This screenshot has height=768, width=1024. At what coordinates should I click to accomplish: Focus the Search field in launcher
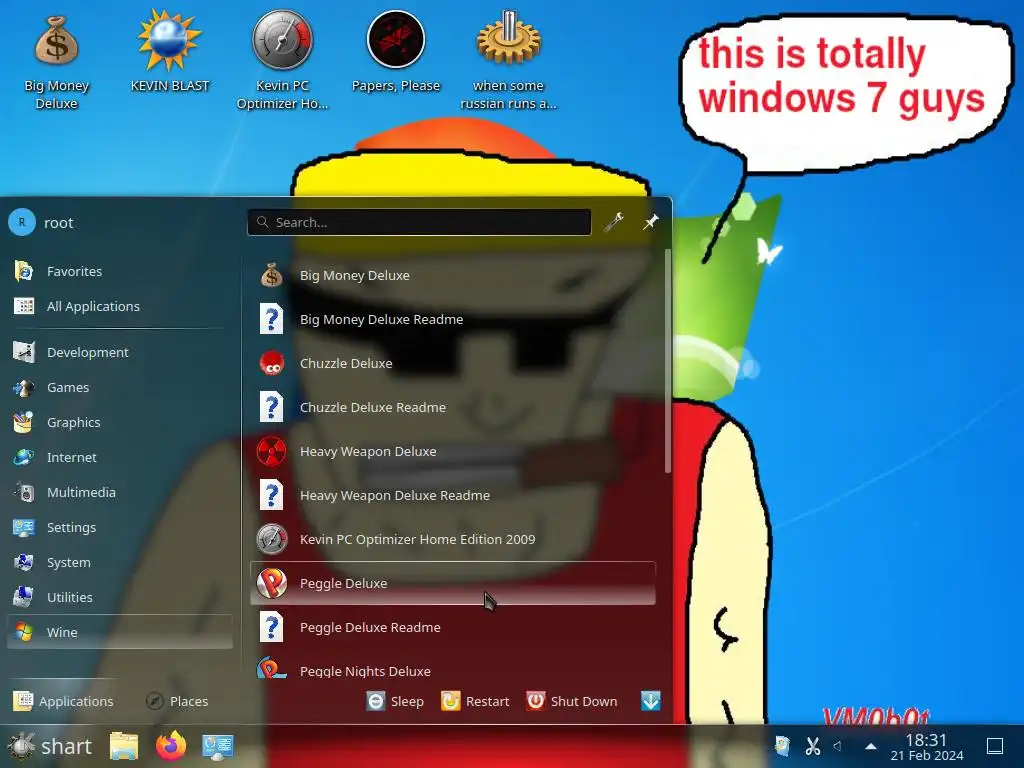click(419, 222)
